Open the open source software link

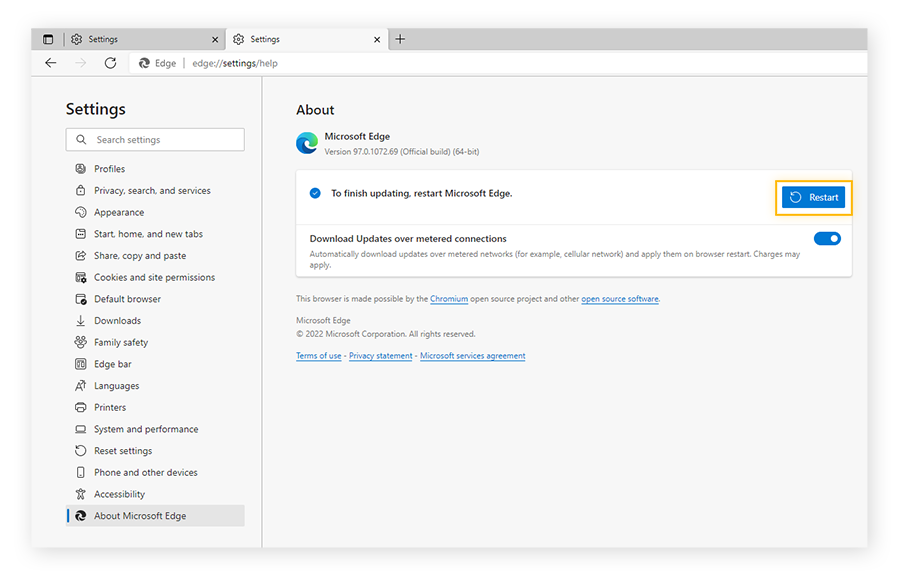pyautogui.click(x=620, y=299)
